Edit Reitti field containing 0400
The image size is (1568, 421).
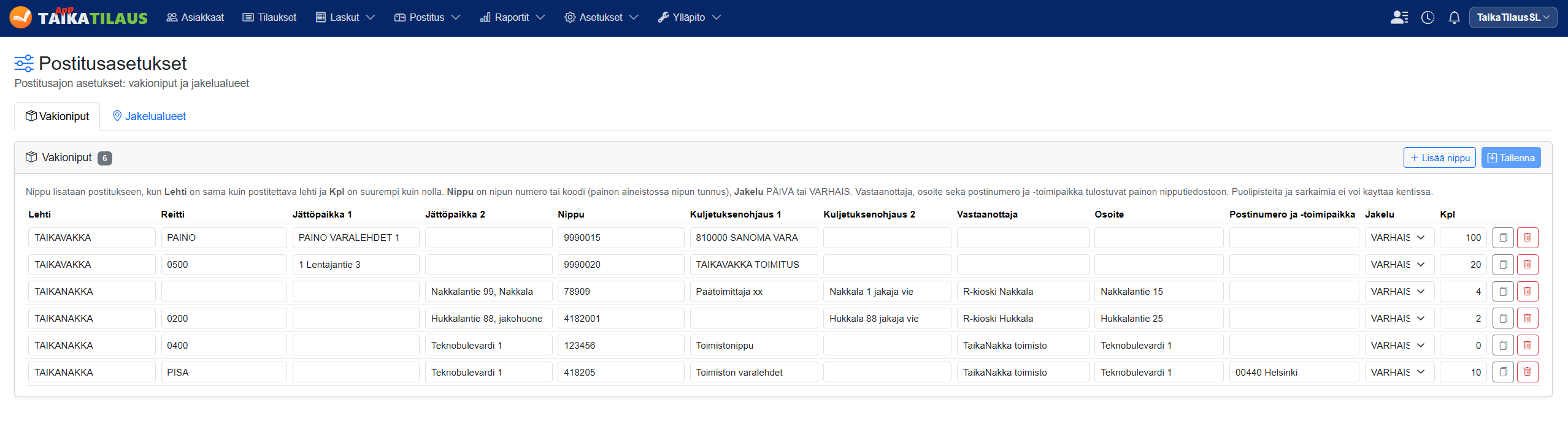coord(224,346)
